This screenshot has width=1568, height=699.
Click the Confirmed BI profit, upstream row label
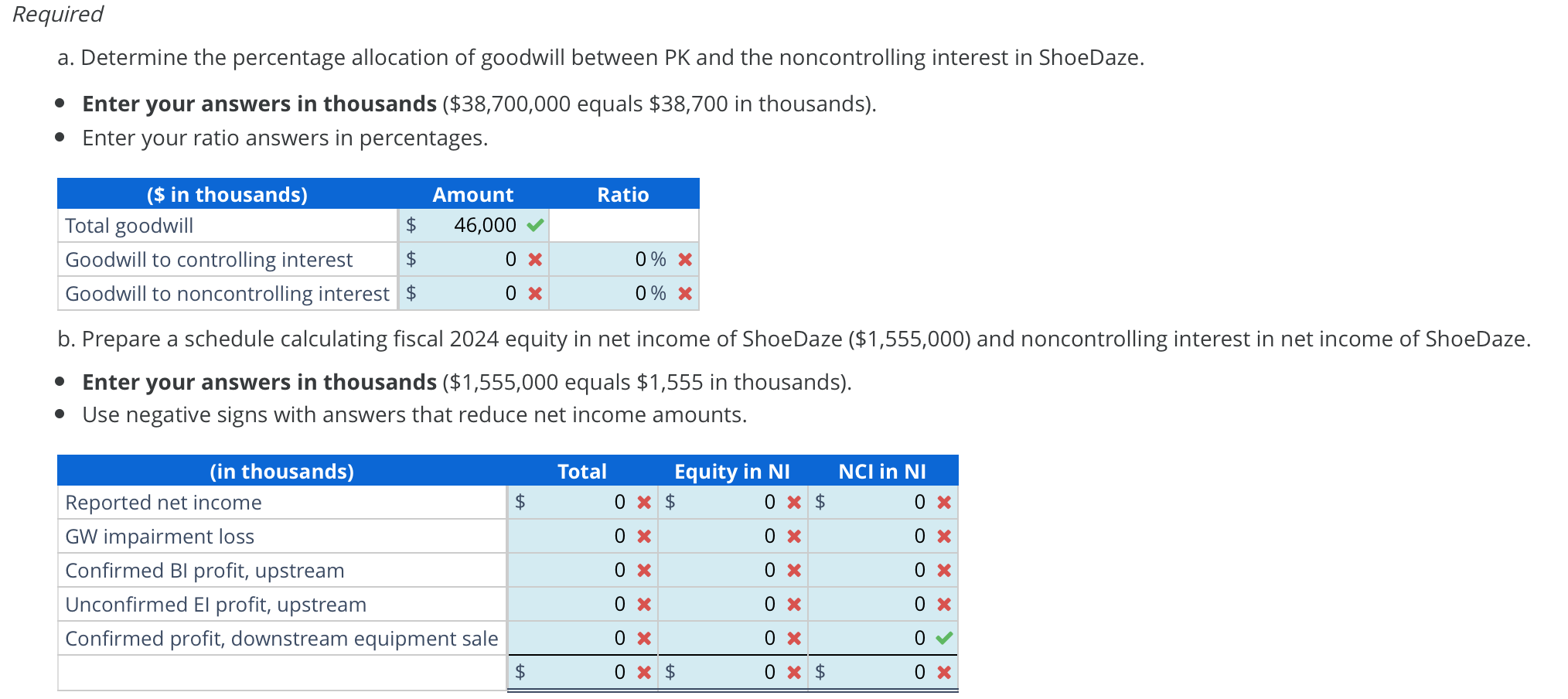(205, 570)
